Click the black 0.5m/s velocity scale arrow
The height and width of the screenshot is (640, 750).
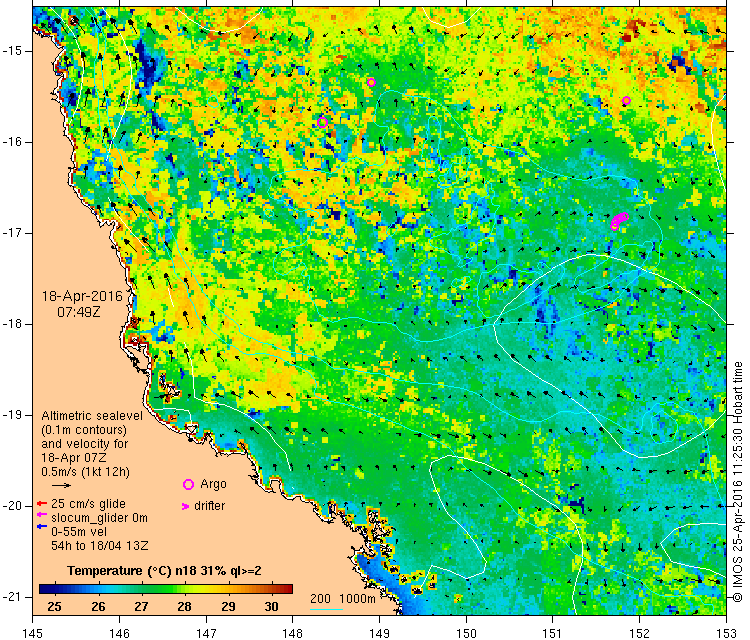pos(61,486)
